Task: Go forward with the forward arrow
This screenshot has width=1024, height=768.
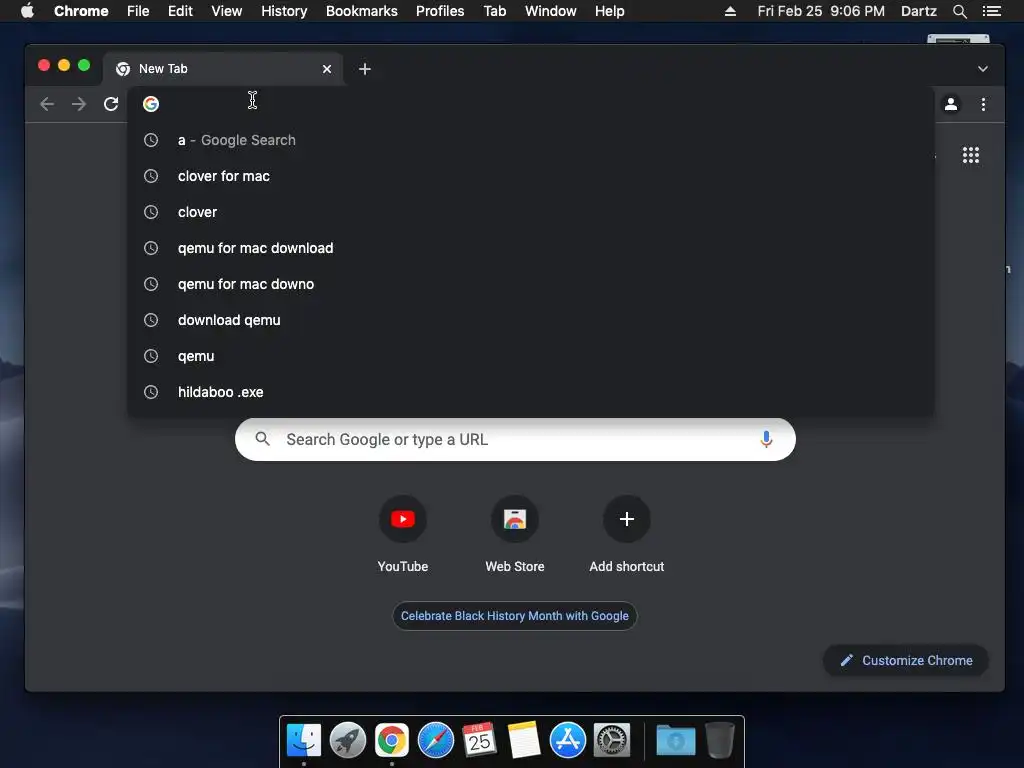Action: tap(79, 104)
